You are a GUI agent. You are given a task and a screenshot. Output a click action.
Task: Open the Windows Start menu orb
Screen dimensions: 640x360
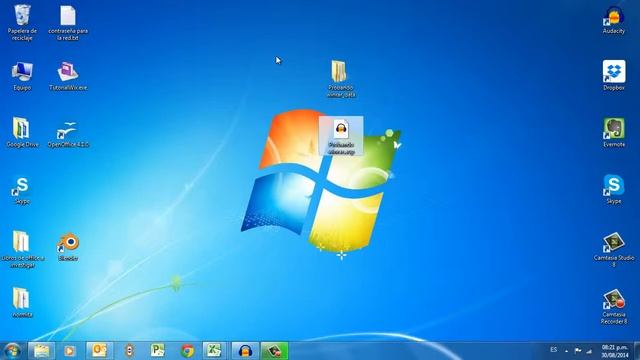12,351
